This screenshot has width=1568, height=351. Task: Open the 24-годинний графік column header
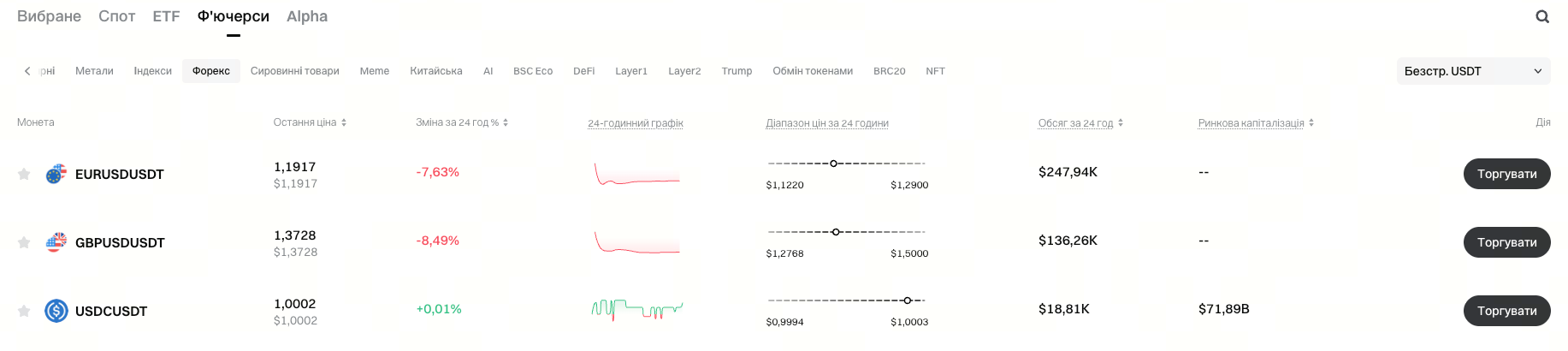tap(635, 123)
